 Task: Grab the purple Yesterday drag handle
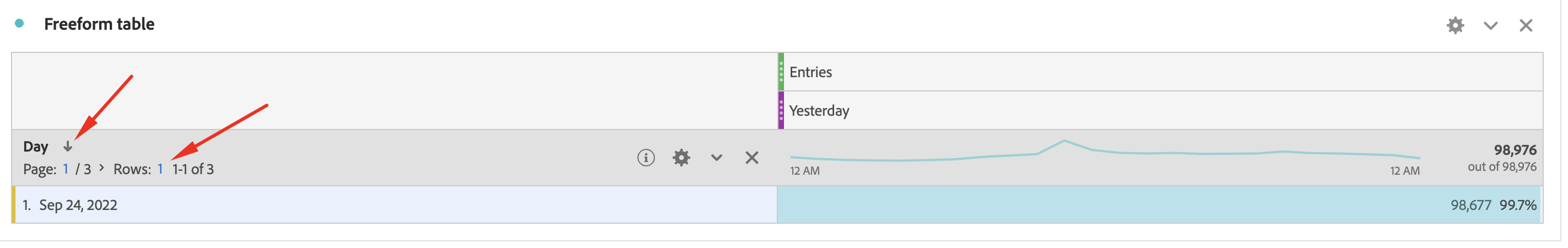[781, 111]
